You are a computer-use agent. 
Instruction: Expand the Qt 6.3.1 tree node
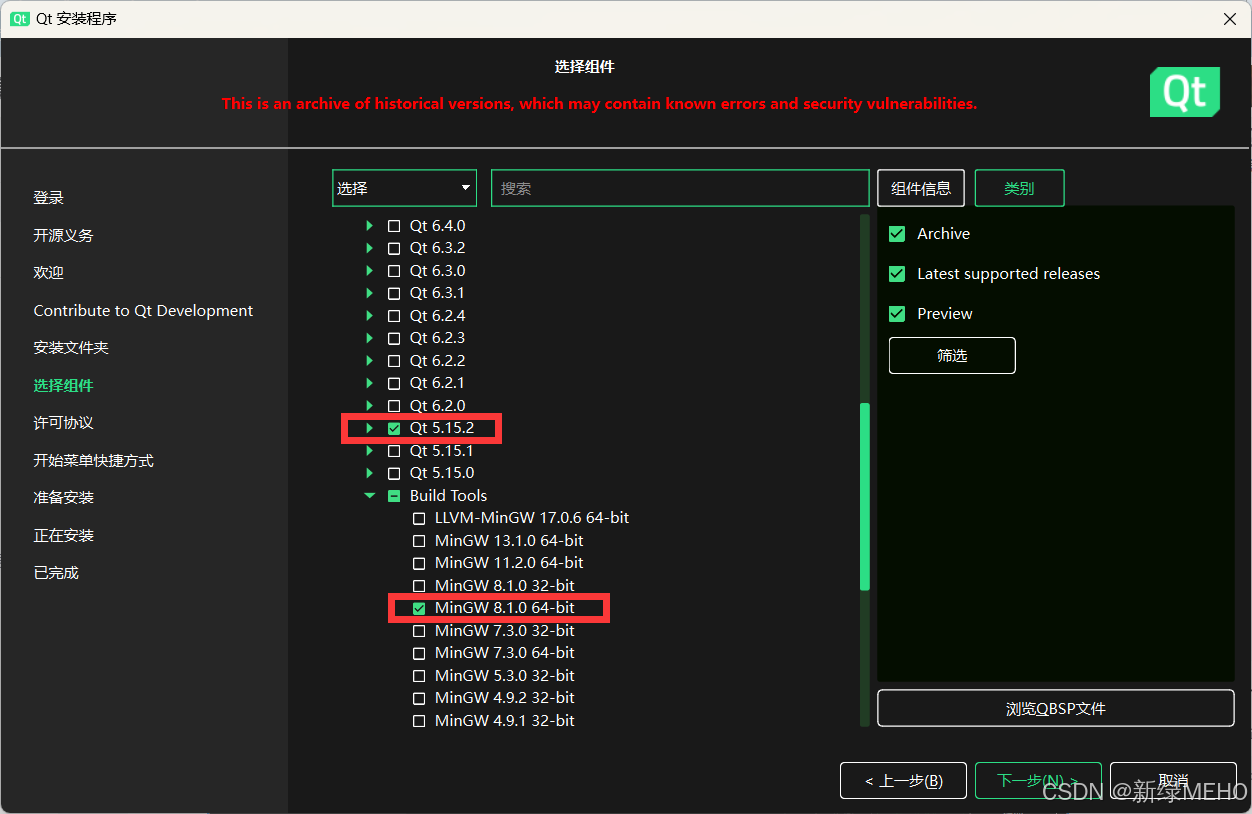coord(369,293)
